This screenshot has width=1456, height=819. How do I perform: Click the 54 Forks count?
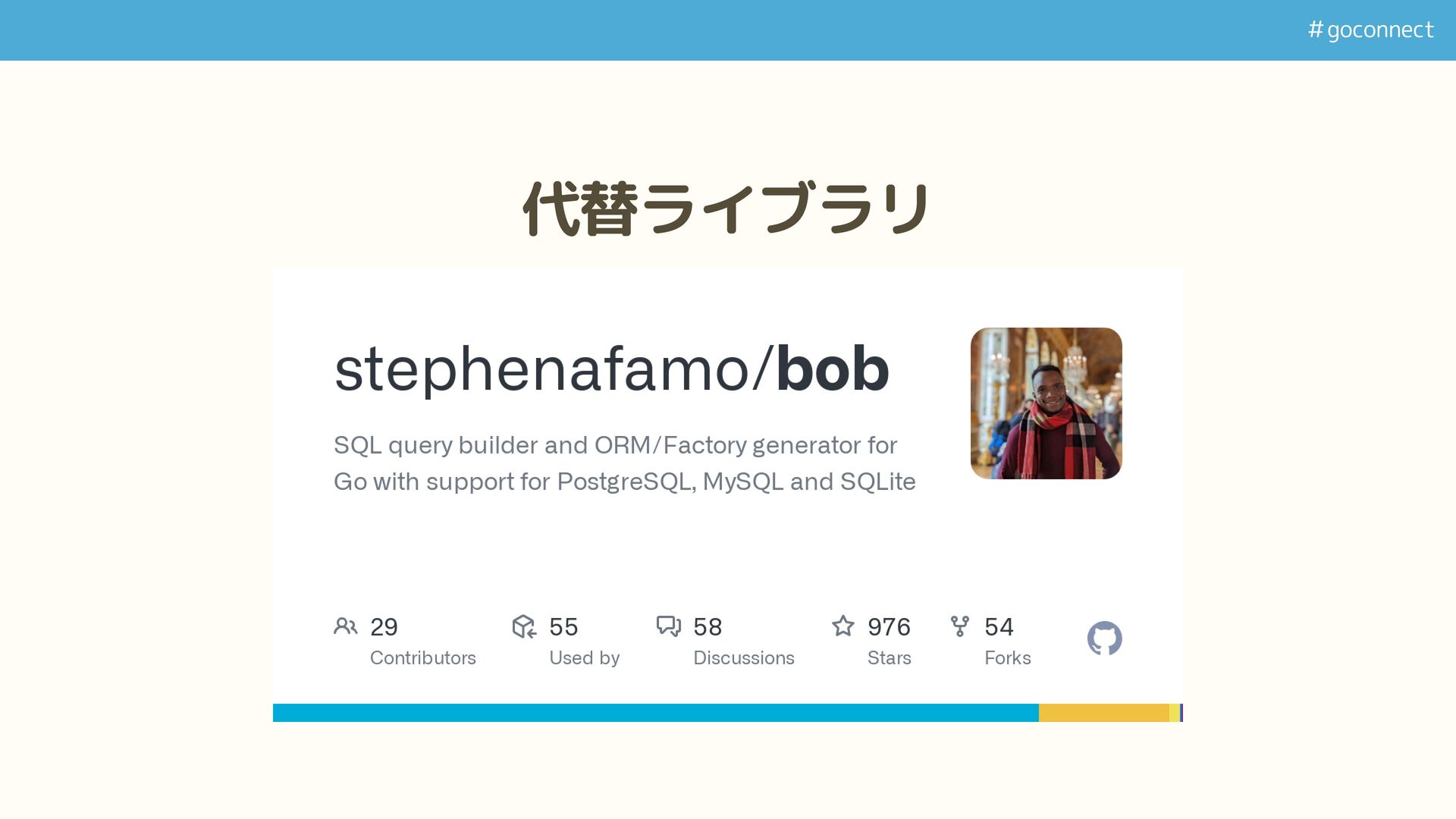pos(999,627)
